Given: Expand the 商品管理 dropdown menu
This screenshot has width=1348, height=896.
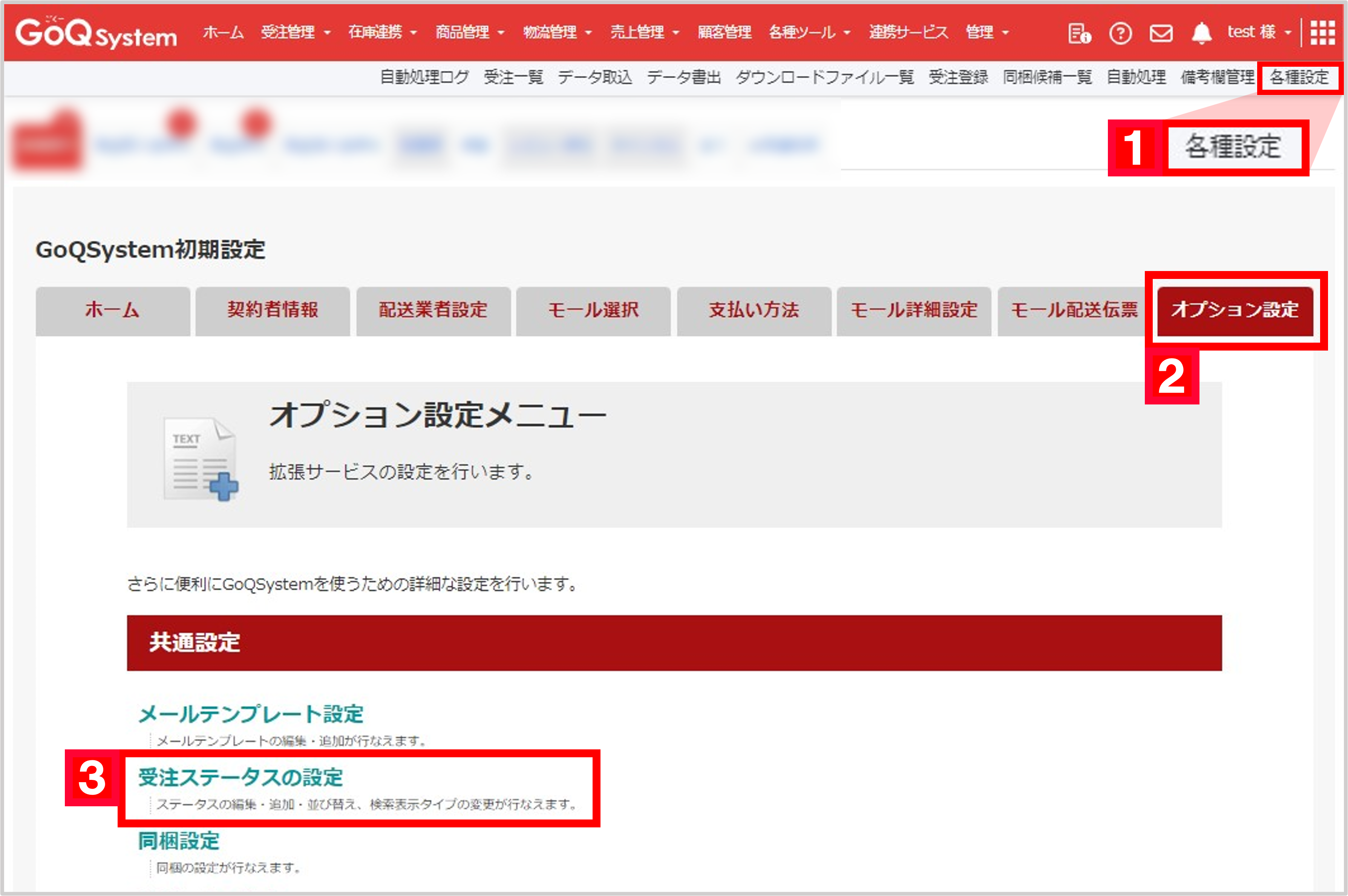Looking at the screenshot, I should [470, 32].
